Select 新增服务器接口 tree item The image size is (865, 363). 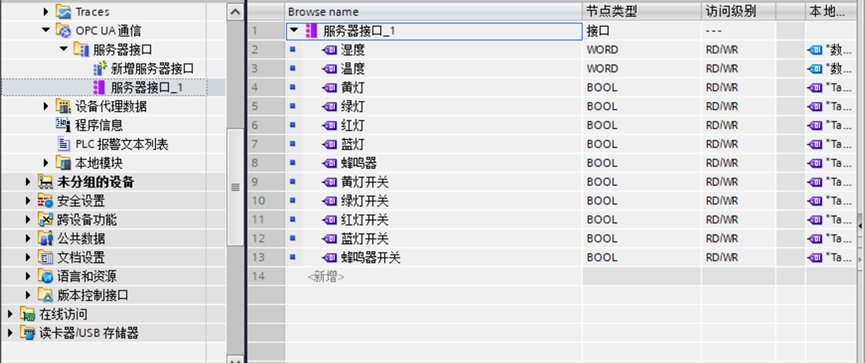point(152,68)
